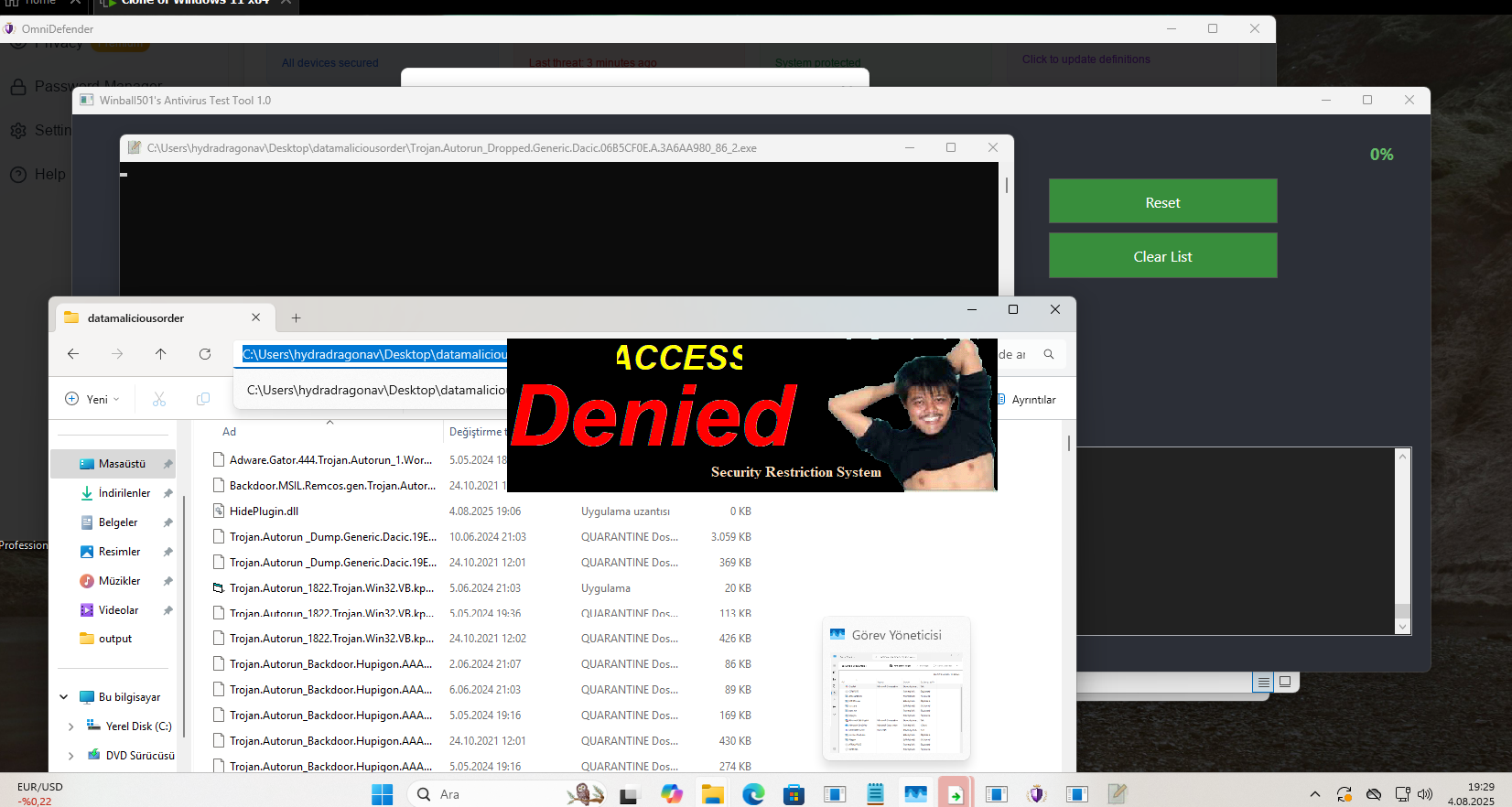This screenshot has height=807, width=1512.
Task: Click the OmniDefender shield taskbar icon
Action: point(1037,794)
